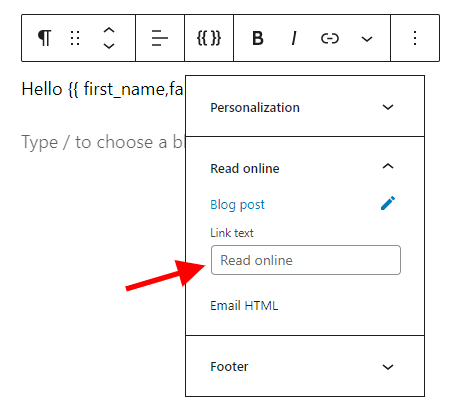This screenshot has height=409, width=455.
Task: Move block down with the down arrow
Action: click(109, 46)
